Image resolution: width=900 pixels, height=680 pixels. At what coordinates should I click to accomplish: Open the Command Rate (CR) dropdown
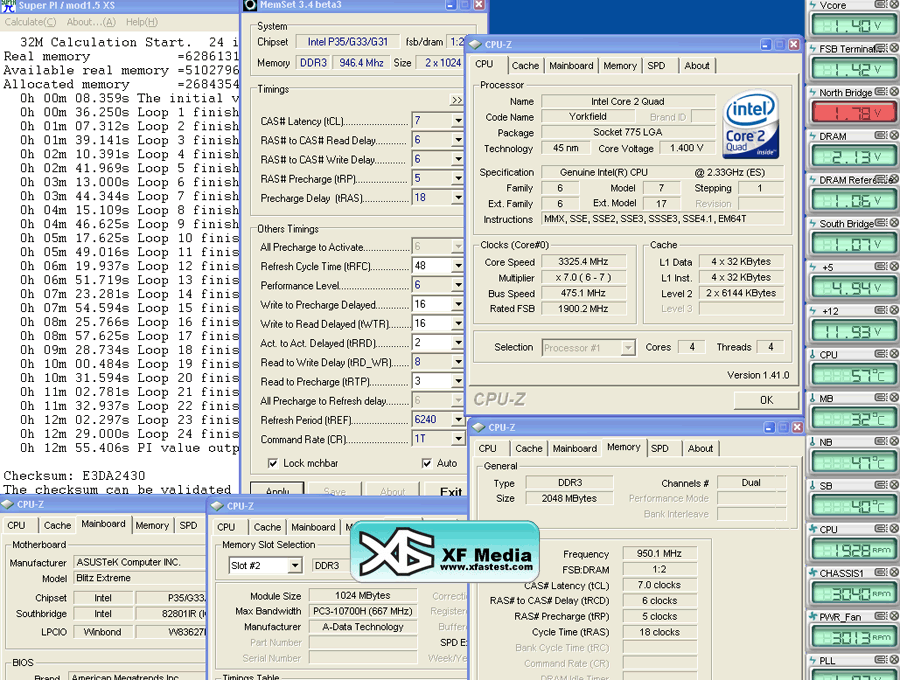tap(457, 439)
